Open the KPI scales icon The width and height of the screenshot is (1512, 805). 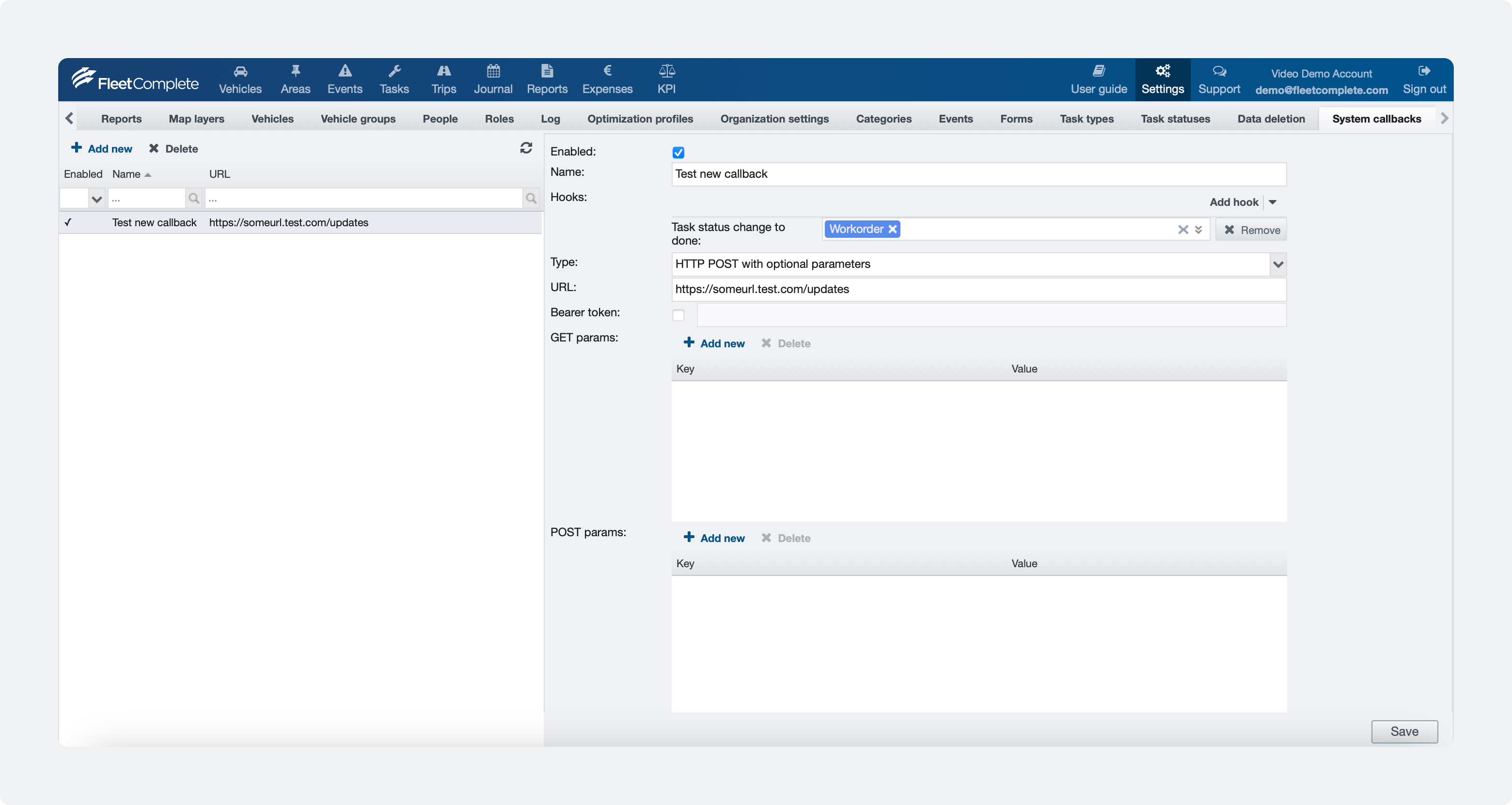coord(667,71)
